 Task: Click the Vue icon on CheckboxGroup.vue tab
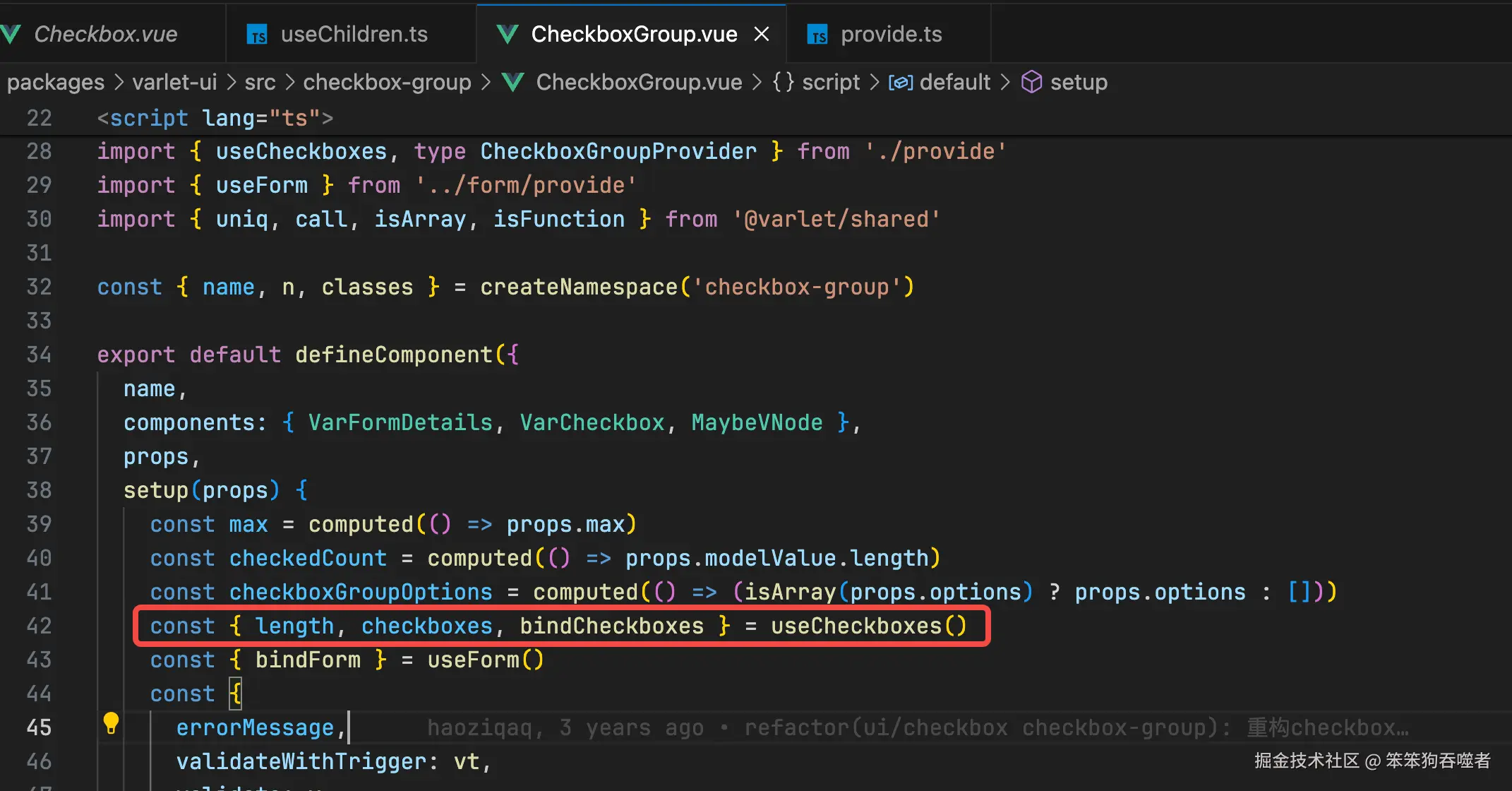tap(507, 34)
